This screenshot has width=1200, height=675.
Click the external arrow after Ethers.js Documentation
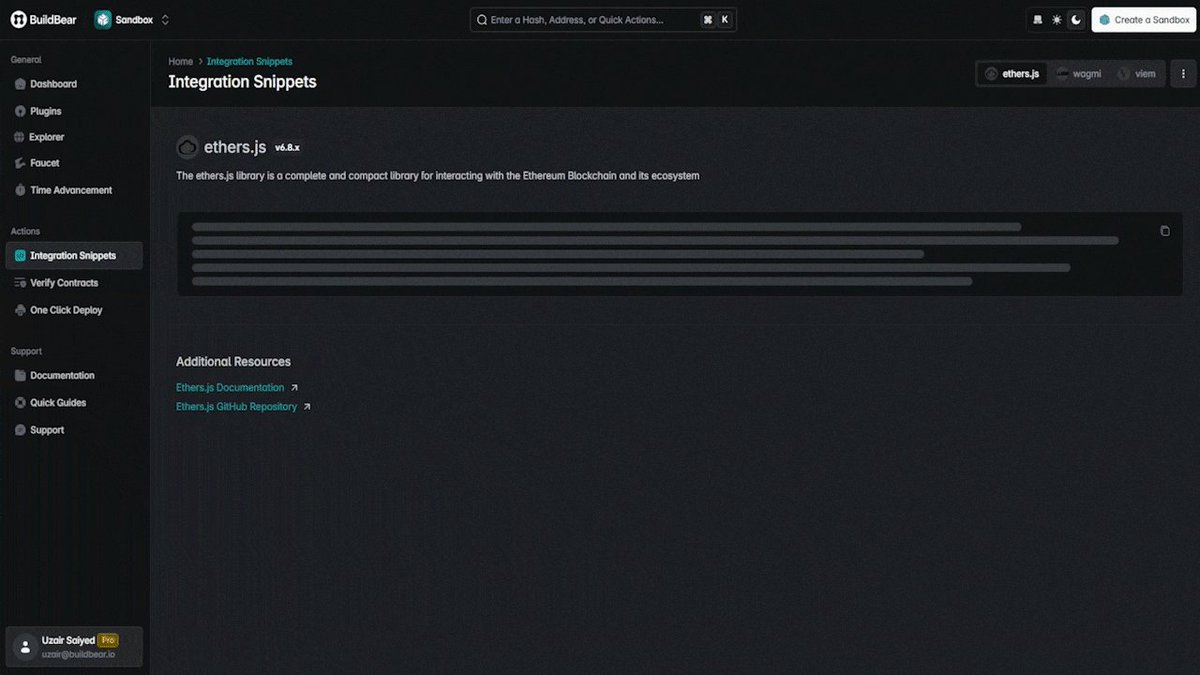(x=294, y=388)
